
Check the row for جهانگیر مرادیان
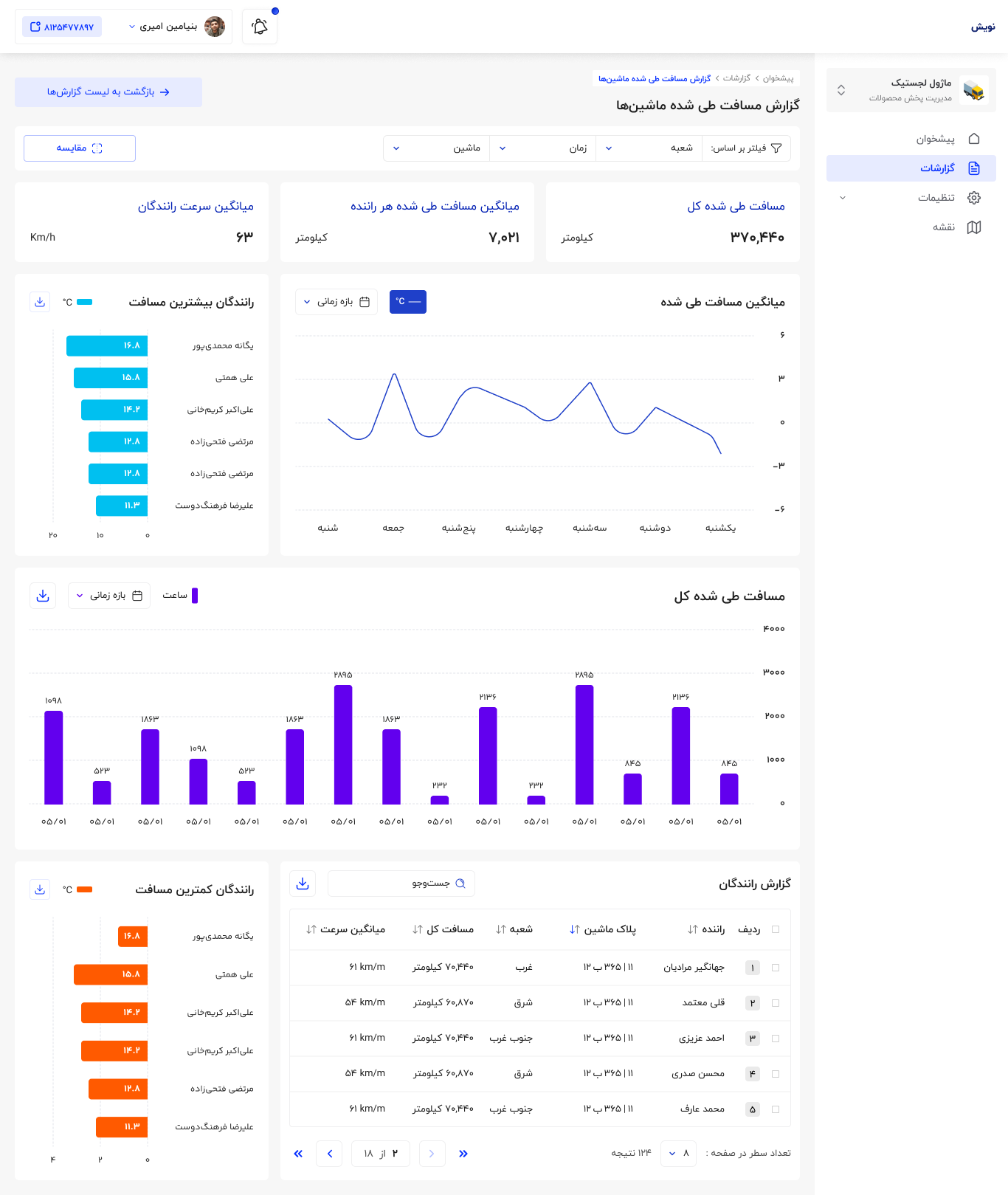click(776, 968)
